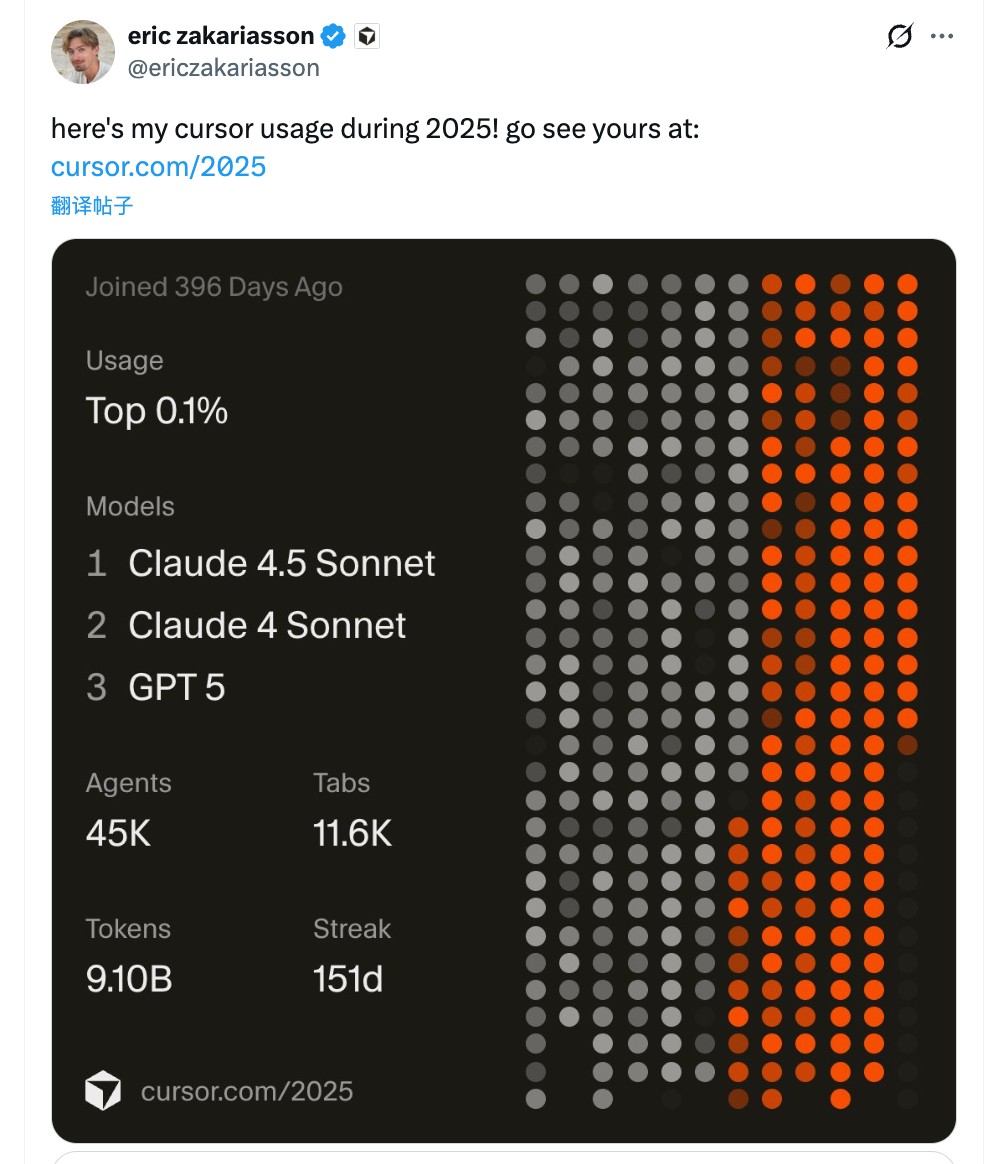Screen dimensions: 1002x1164
Task: Click the blue verified badge
Action: tap(333, 37)
